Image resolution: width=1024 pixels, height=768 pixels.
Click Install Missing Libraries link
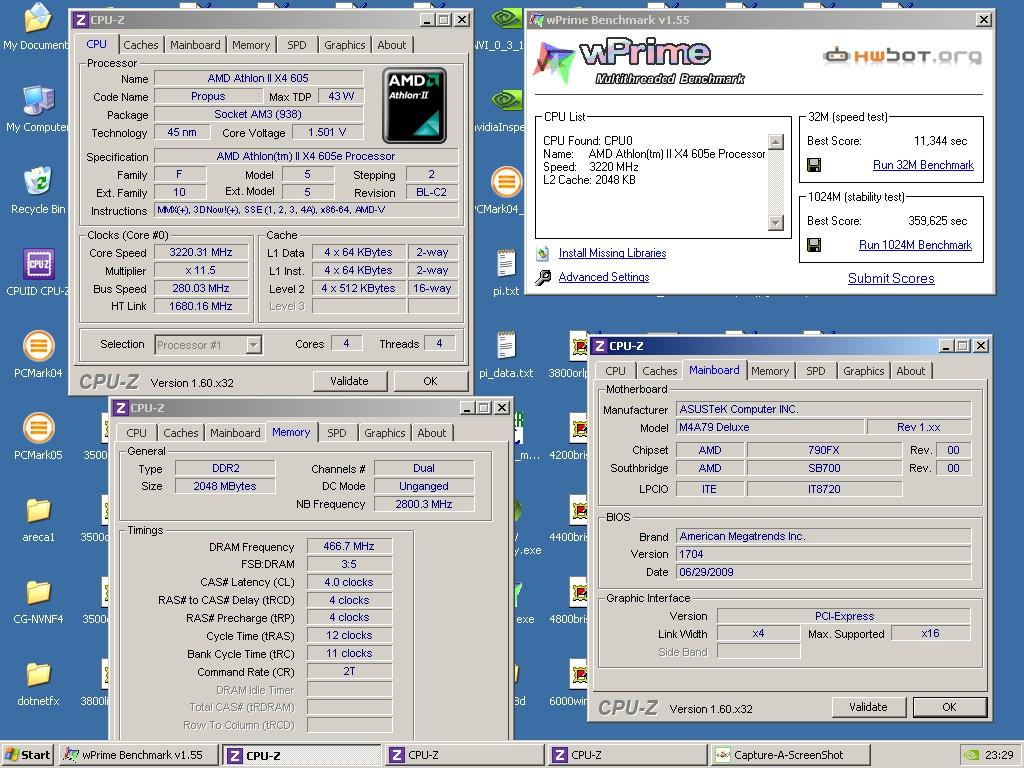[612, 253]
